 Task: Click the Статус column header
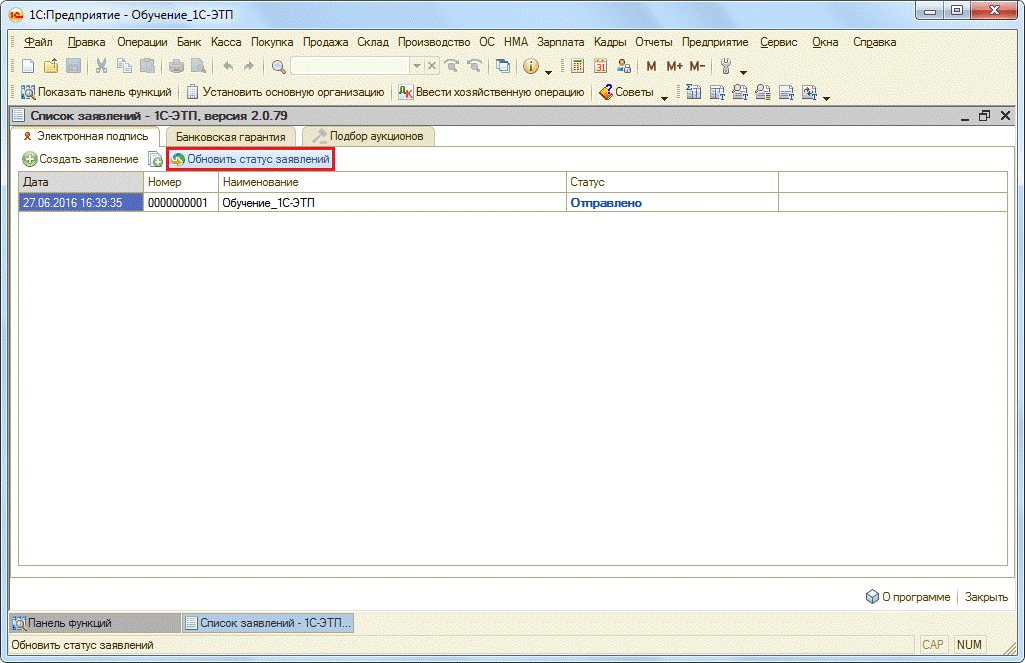click(x=672, y=182)
